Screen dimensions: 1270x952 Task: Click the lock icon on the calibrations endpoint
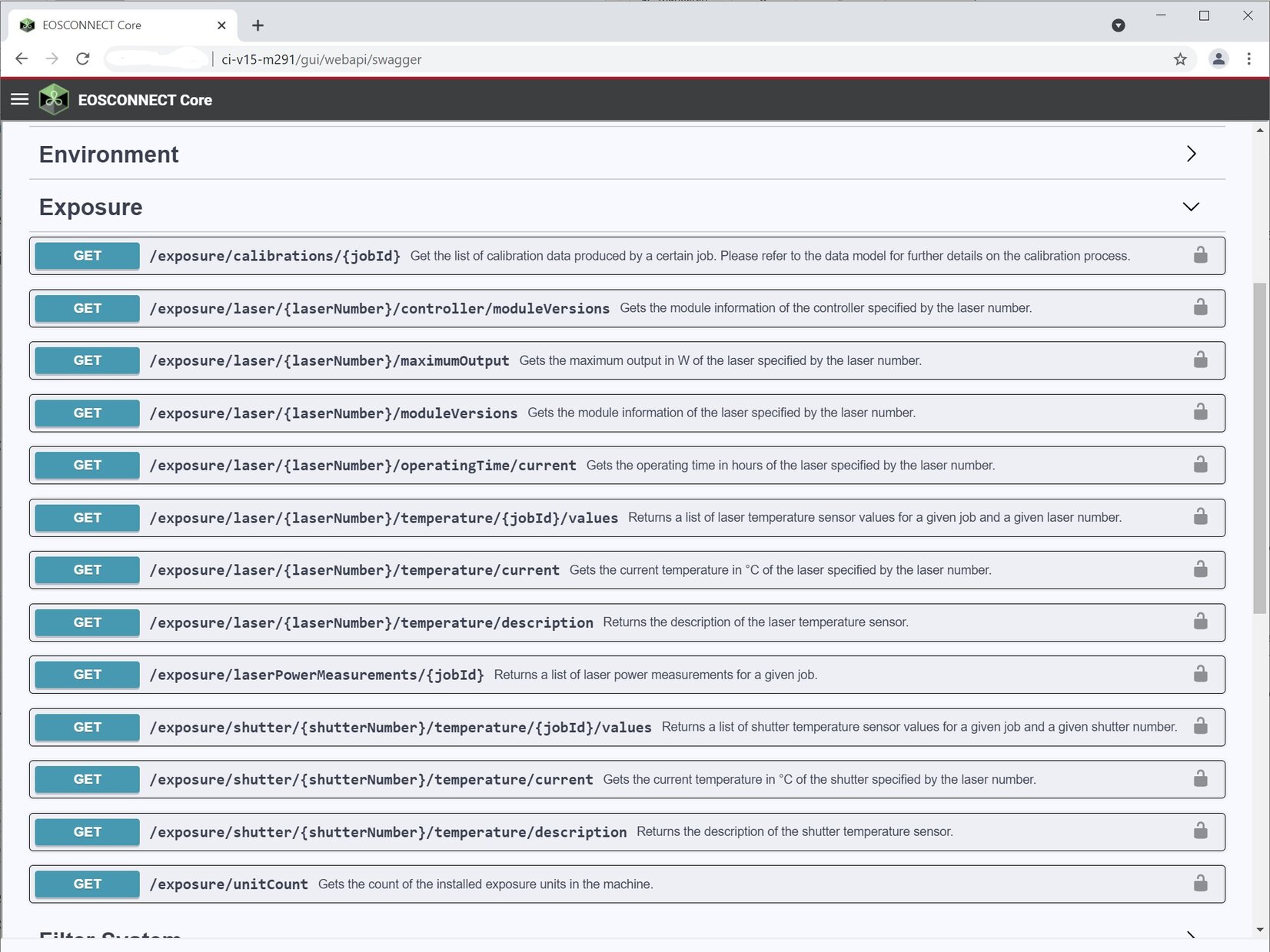point(1200,256)
